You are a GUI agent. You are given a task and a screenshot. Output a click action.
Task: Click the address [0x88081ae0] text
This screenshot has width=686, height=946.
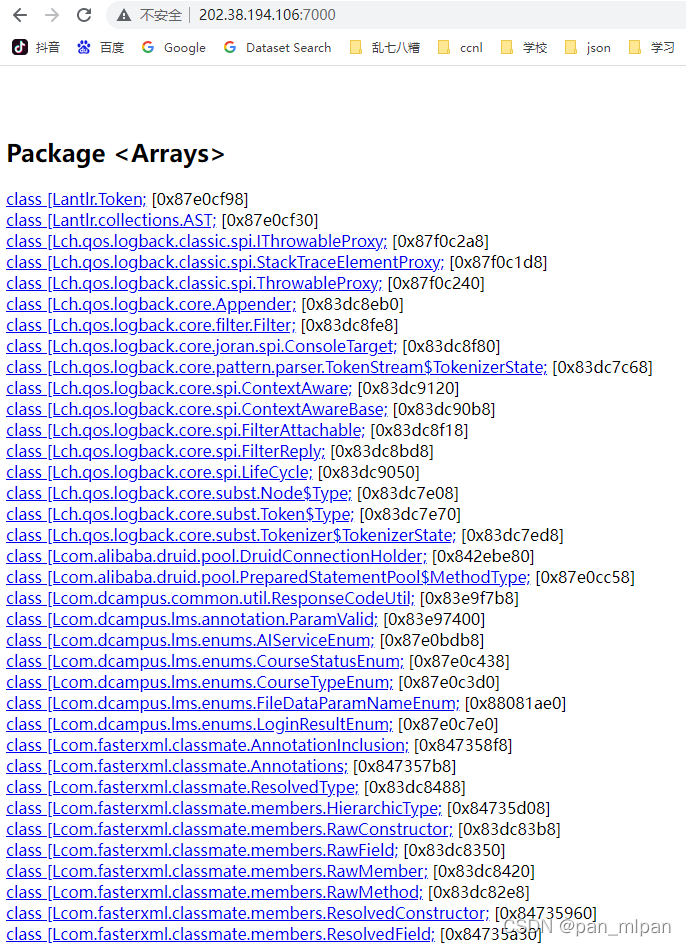(x=516, y=703)
